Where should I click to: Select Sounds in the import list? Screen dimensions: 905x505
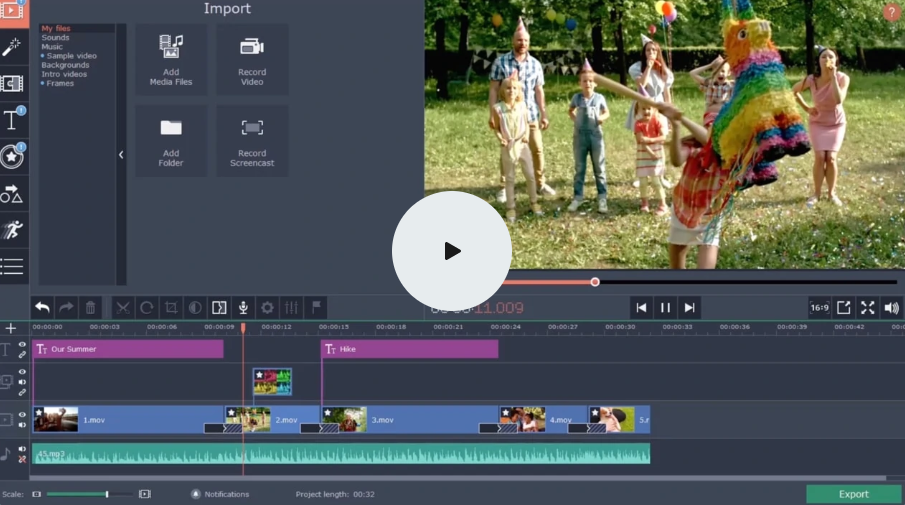(56, 38)
